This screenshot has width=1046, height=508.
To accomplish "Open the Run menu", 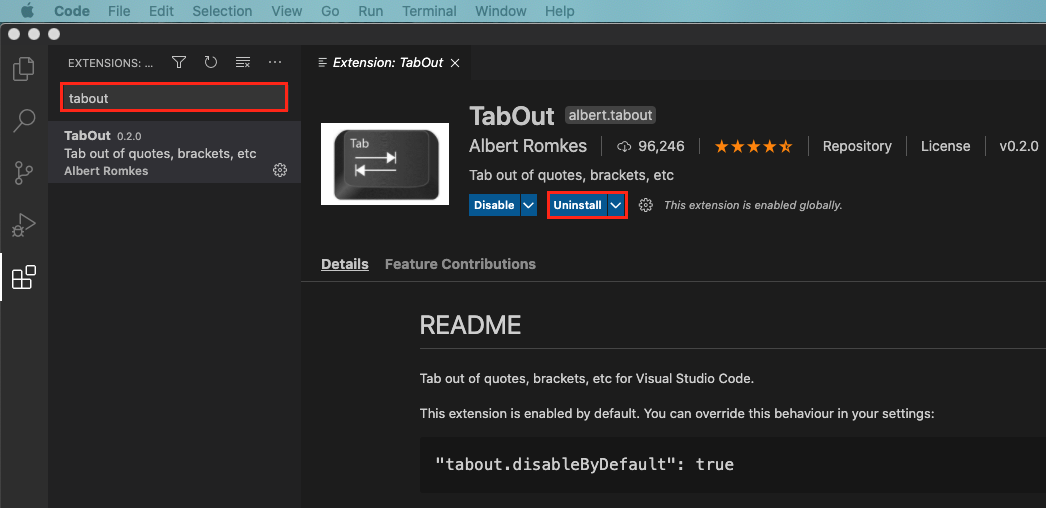I will click(x=371, y=11).
